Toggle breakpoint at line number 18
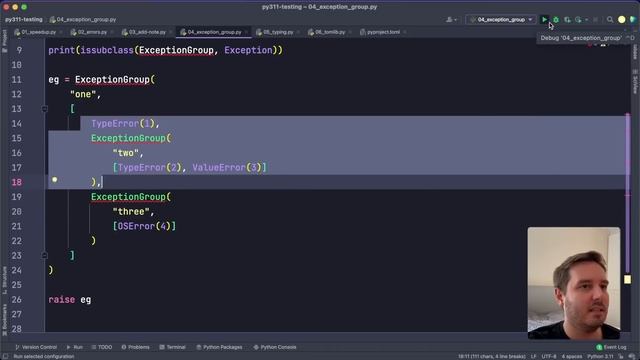 point(17,182)
